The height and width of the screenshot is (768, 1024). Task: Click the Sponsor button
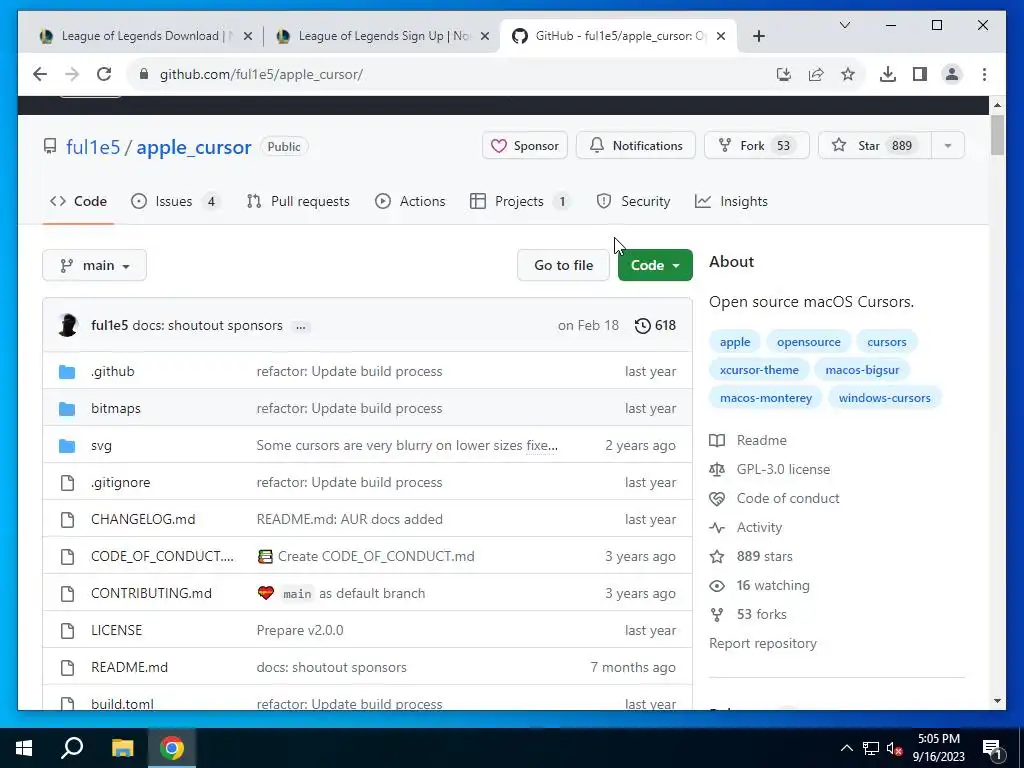pyautogui.click(x=525, y=146)
